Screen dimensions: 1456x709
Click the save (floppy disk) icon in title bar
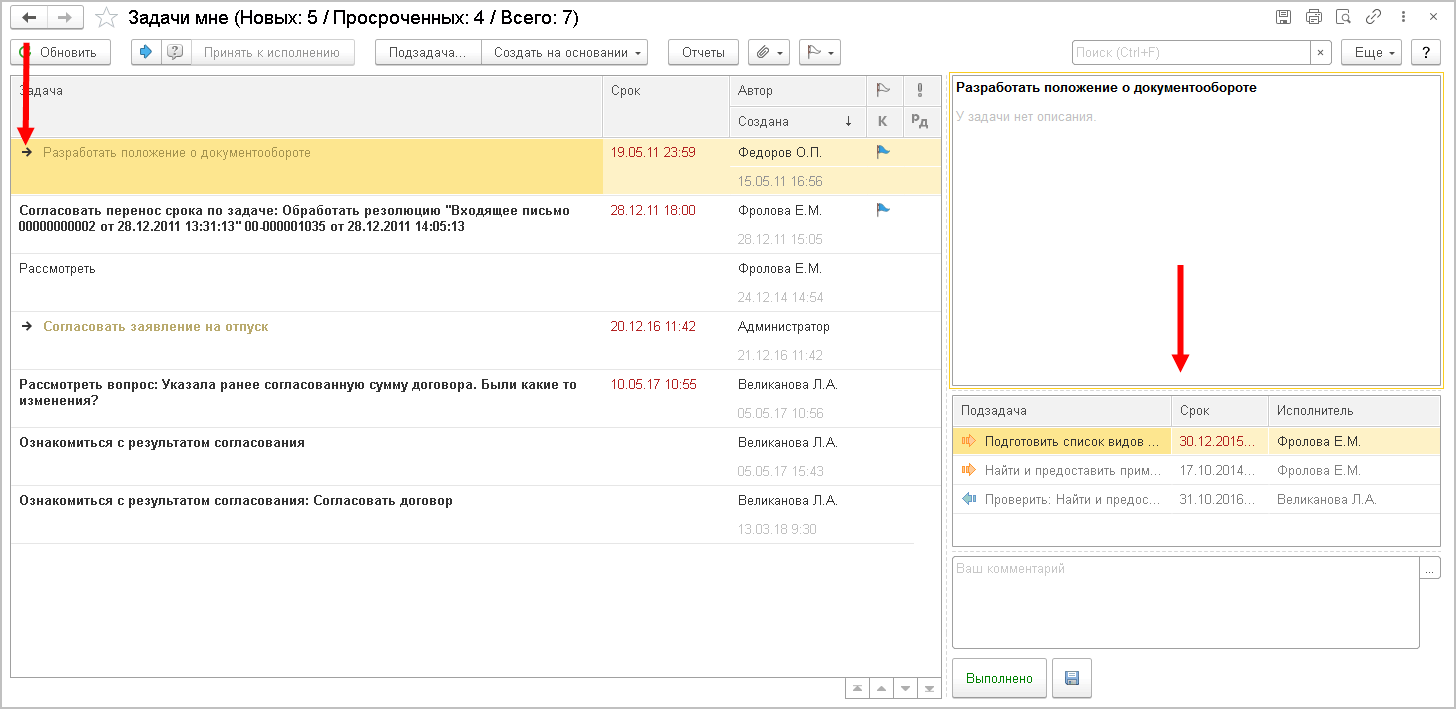(x=1284, y=17)
